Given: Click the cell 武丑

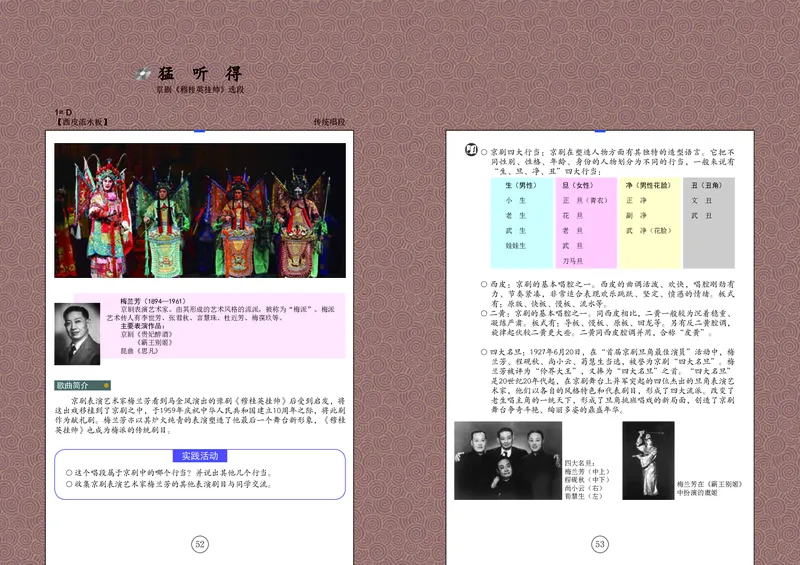Looking at the screenshot, I should 702,215.
